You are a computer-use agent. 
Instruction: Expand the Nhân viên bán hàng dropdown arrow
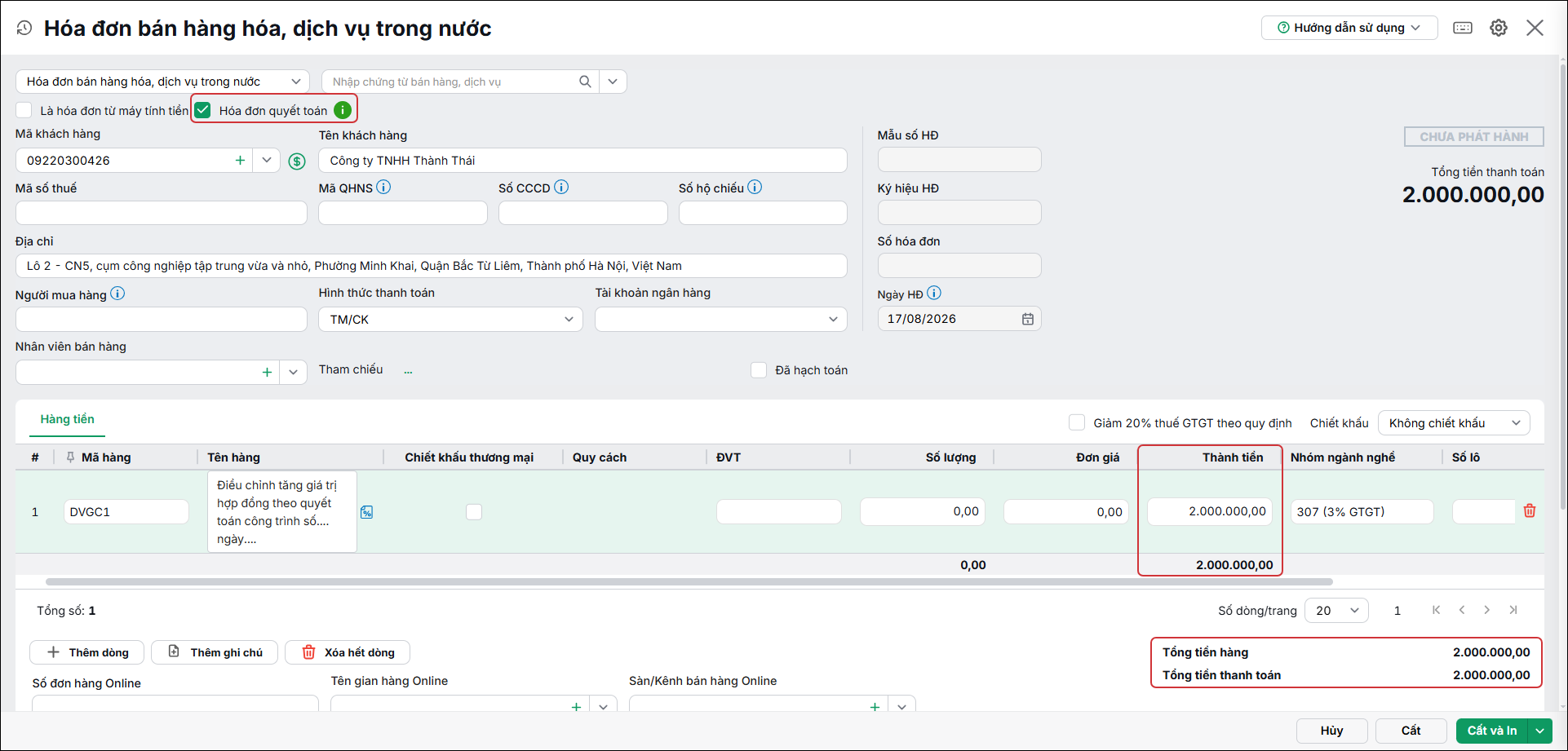(x=293, y=372)
